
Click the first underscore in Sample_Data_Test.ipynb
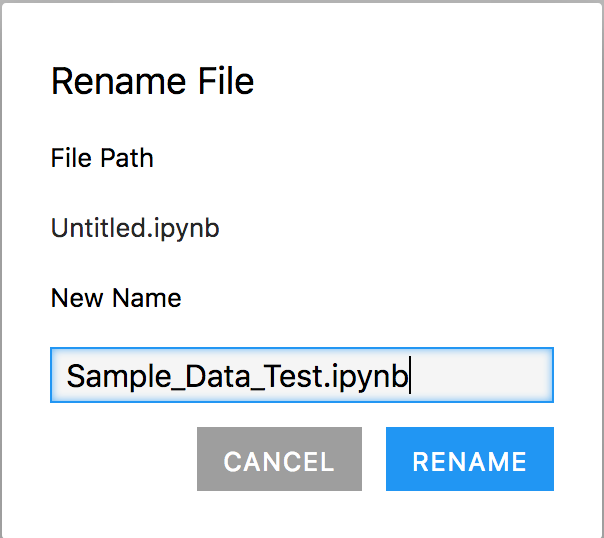(178, 387)
